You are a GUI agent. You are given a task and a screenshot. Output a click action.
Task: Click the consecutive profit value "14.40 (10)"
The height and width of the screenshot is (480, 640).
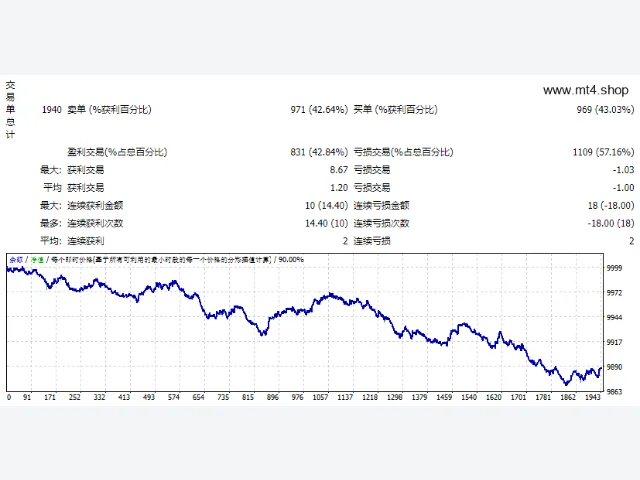coord(327,223)
